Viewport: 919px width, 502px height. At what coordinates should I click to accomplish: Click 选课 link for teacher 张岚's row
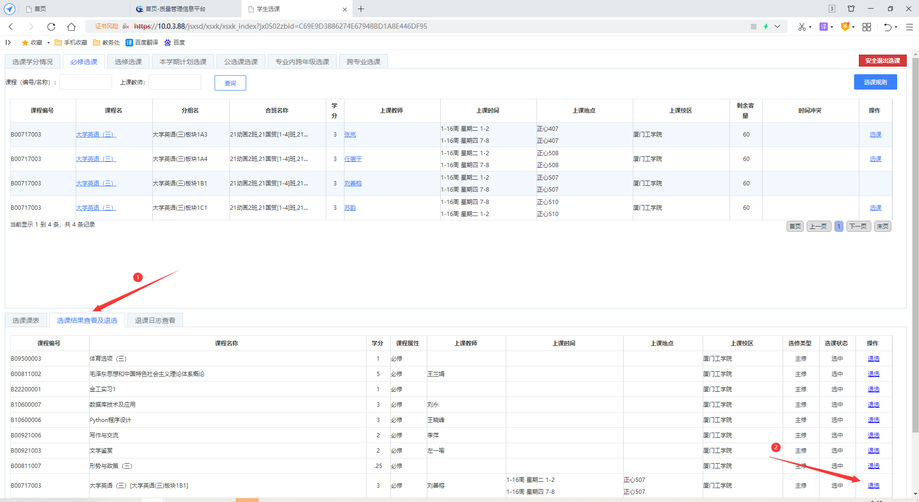coord(875,134)
